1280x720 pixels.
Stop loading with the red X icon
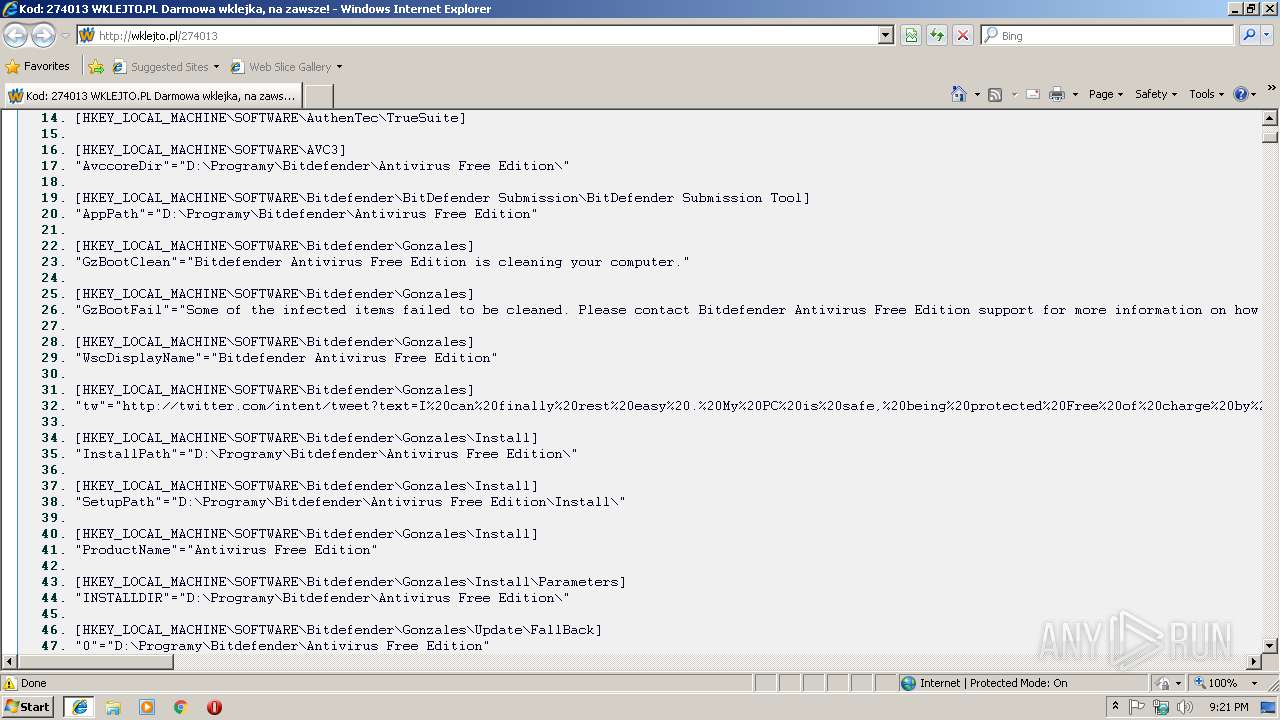click(963, 35)
